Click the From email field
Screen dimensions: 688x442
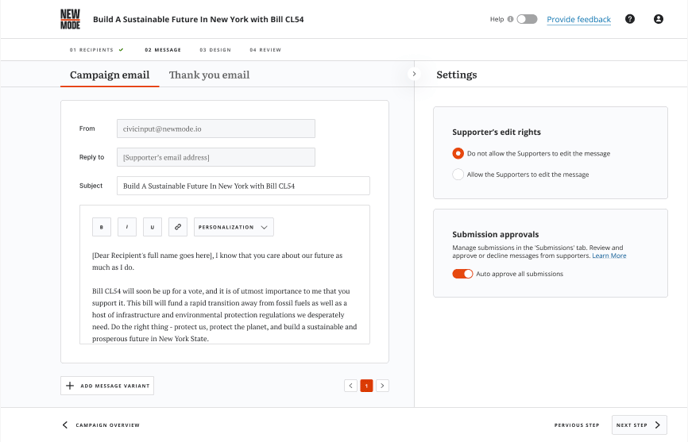point(216,129)
